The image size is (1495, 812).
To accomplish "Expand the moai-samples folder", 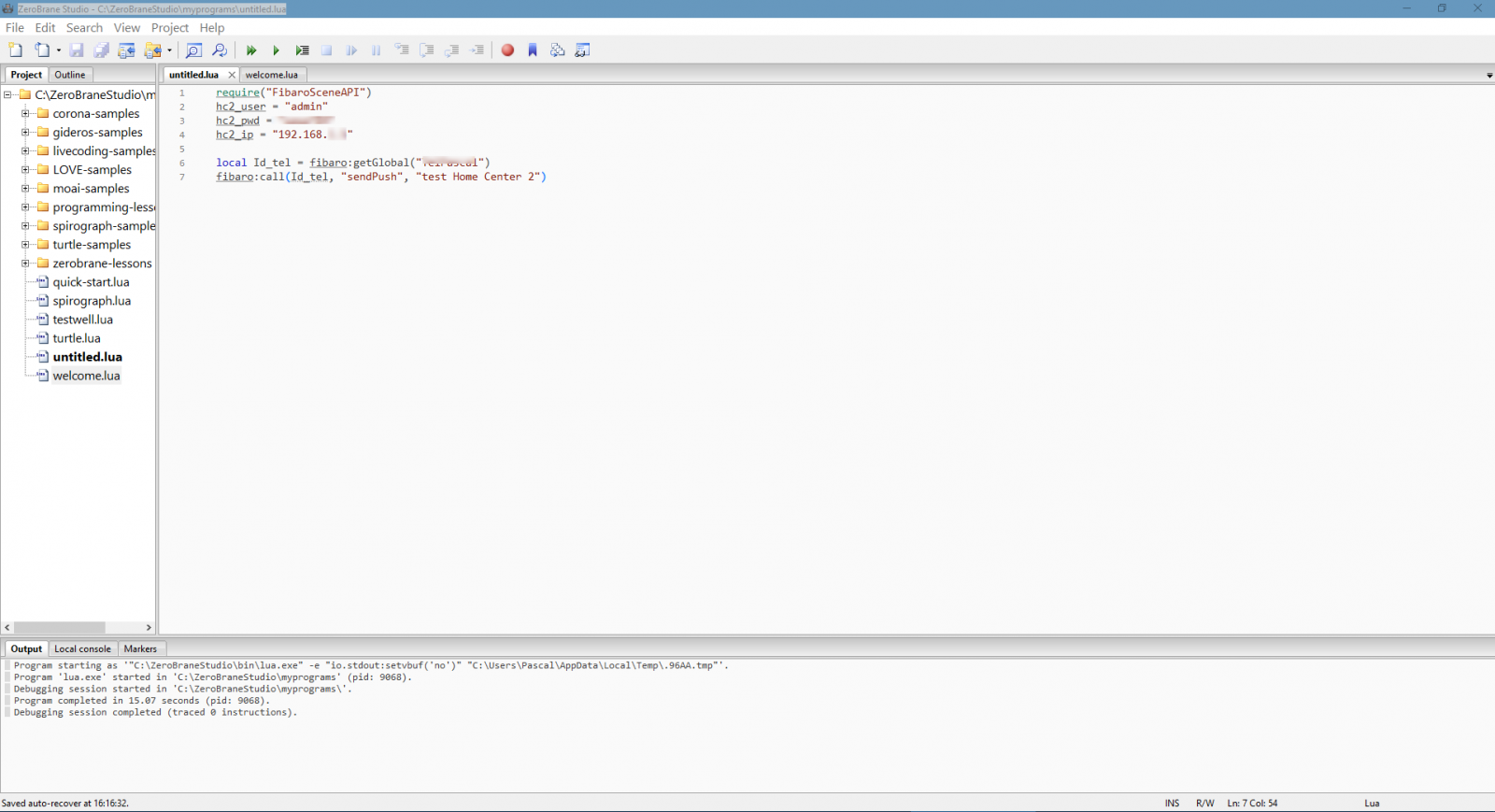I will [25, 188].
